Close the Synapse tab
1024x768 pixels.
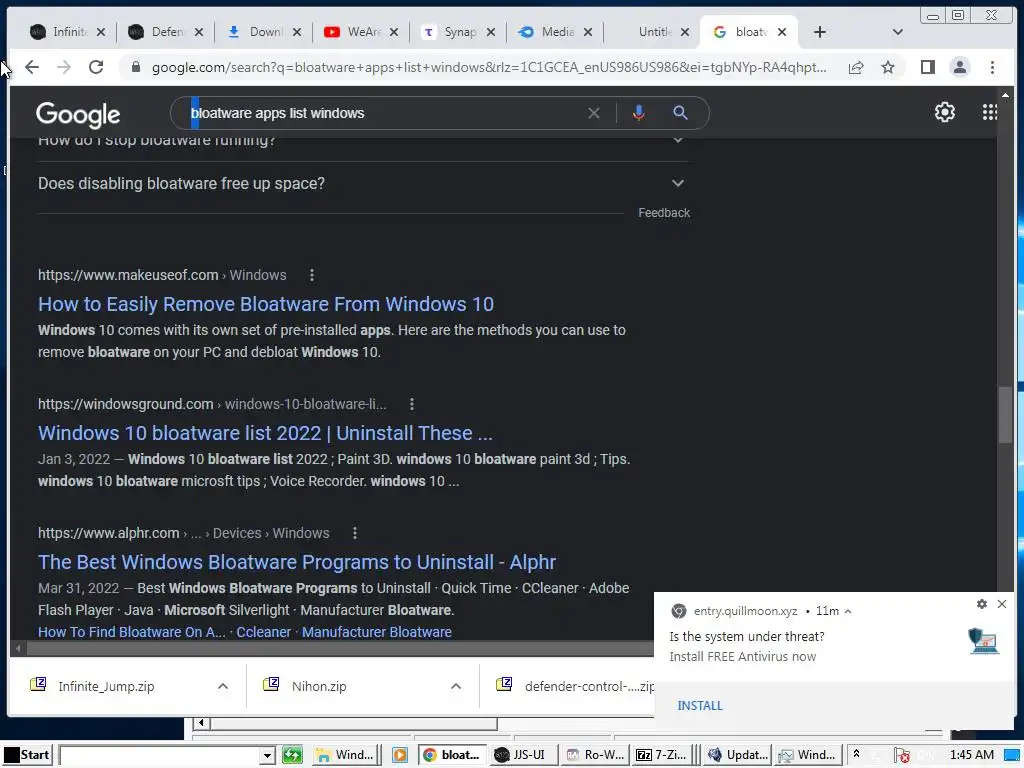click(491, 32)
